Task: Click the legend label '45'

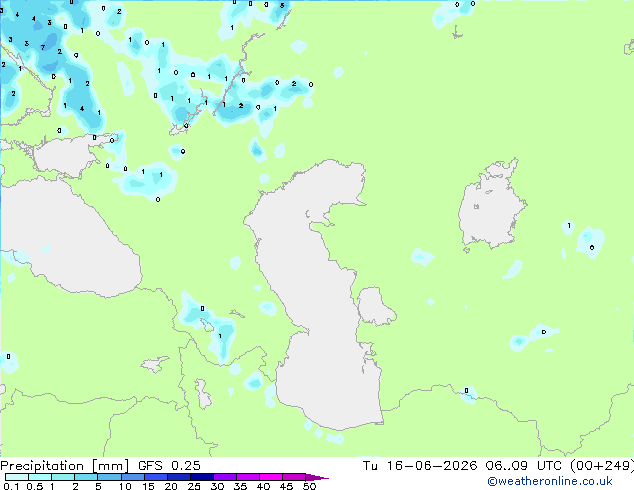Action: [286, 486]
